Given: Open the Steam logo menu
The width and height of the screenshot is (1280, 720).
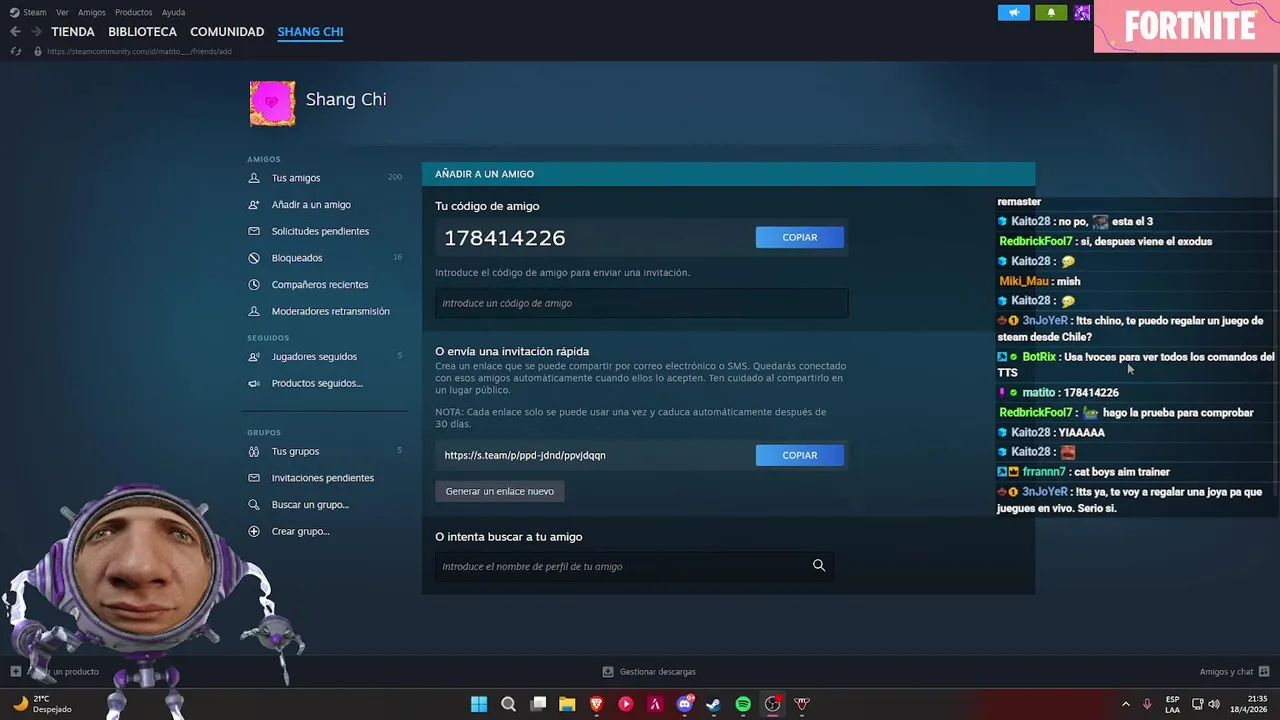Looking at the screenshot, I should click(x=28, y=12).
